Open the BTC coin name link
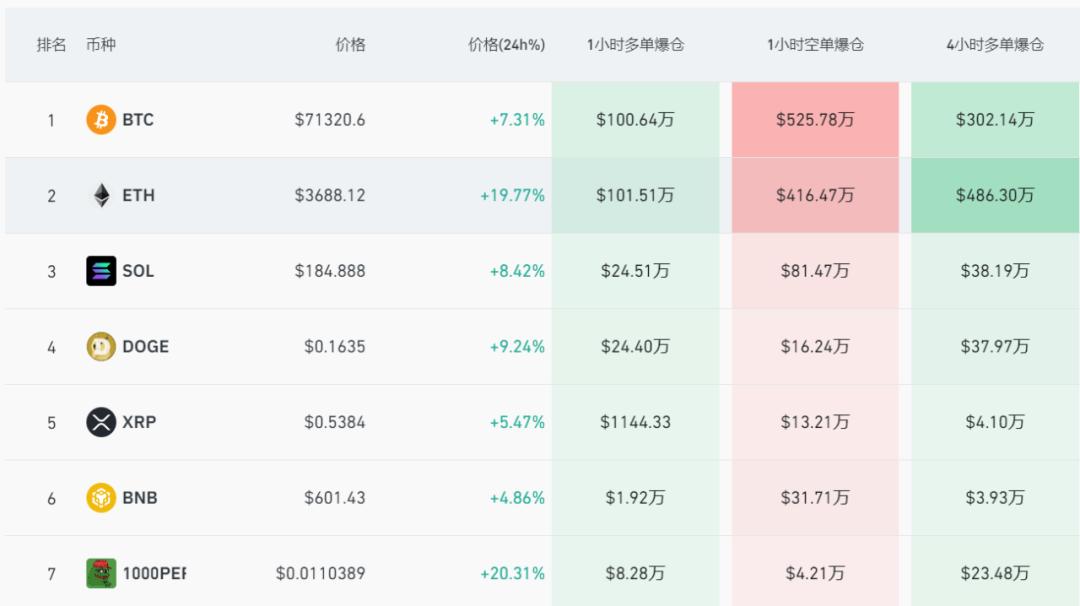This screenshot has width=1080, height=606. click(x=138, y=120)
